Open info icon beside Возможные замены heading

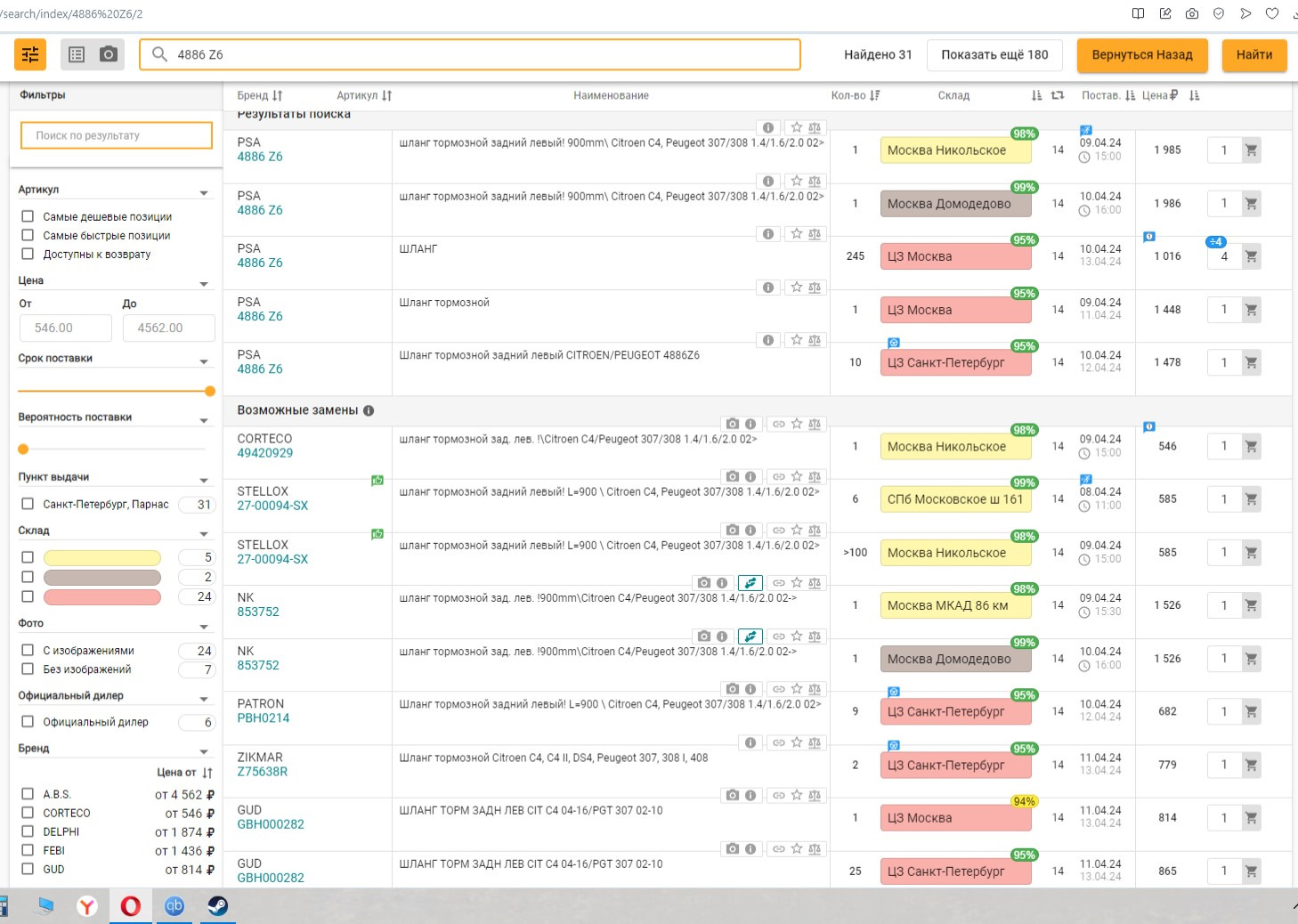click(369, 410)
